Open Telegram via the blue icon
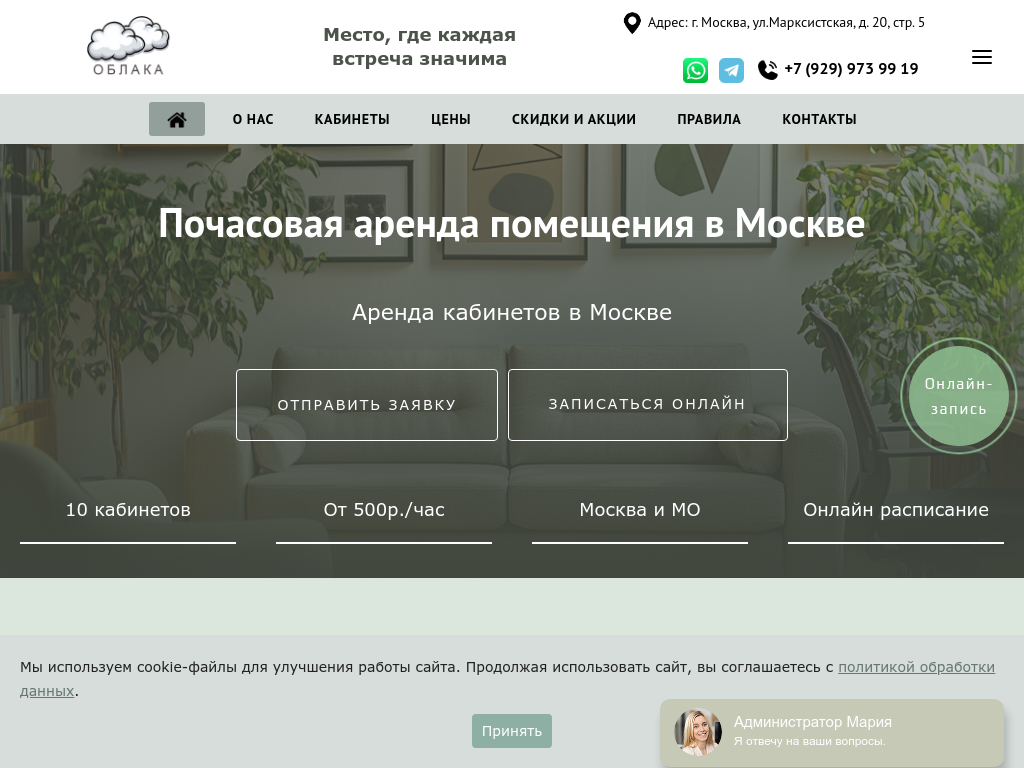 click(731, 70)
